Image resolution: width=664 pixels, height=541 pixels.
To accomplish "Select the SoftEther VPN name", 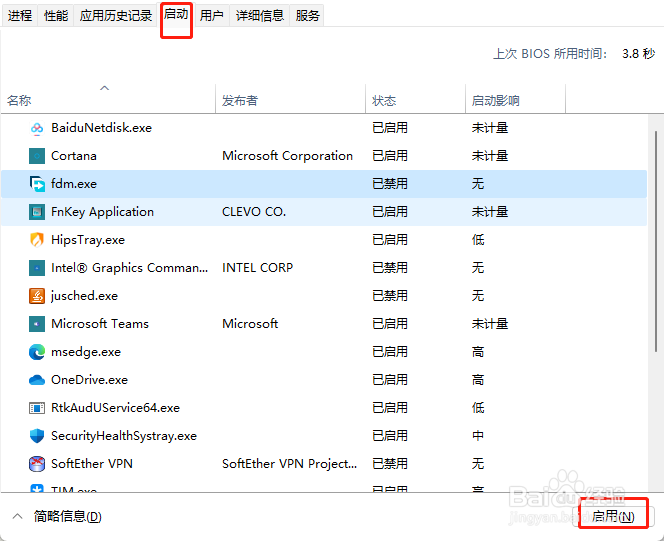I will (x=92, y=464).
